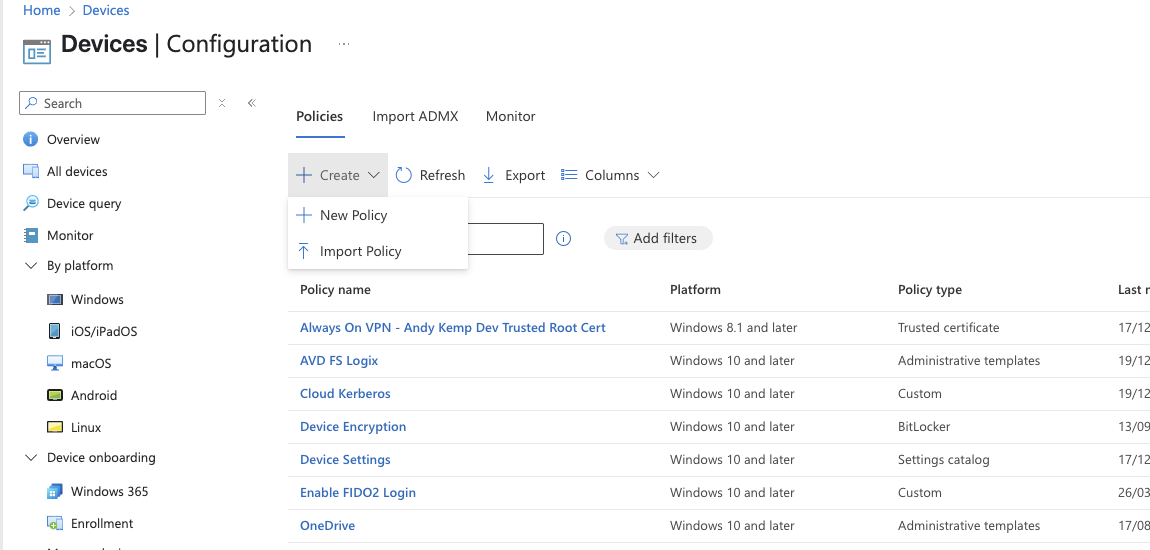Collapse the Device onboarding section

(x=30, y=458)
